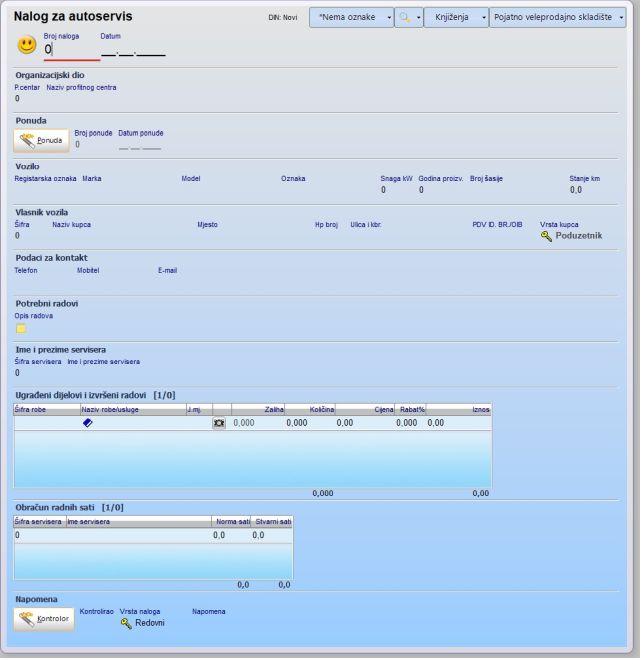Click the Datum ponude date field
640x660 pixels.
(139, 145)
